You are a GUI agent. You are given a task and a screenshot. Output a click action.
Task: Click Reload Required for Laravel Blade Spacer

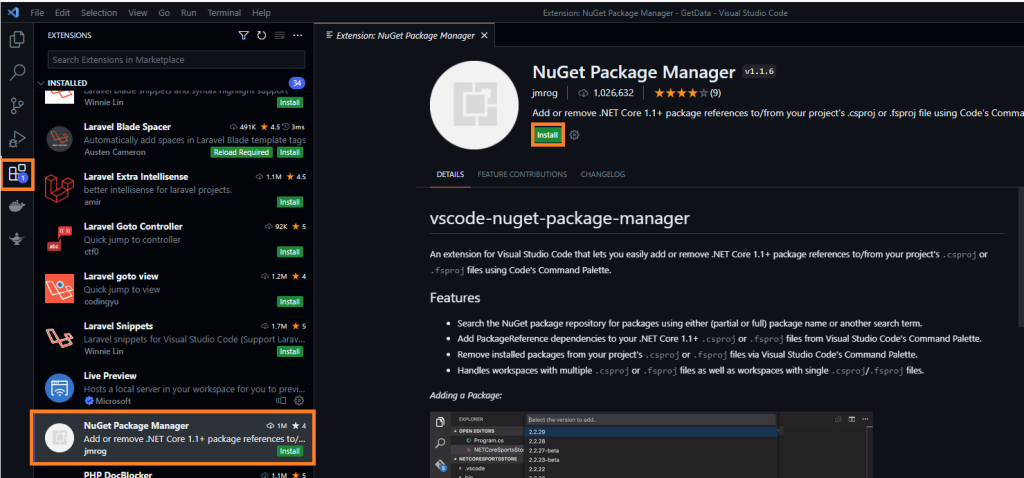click(241, 152)
